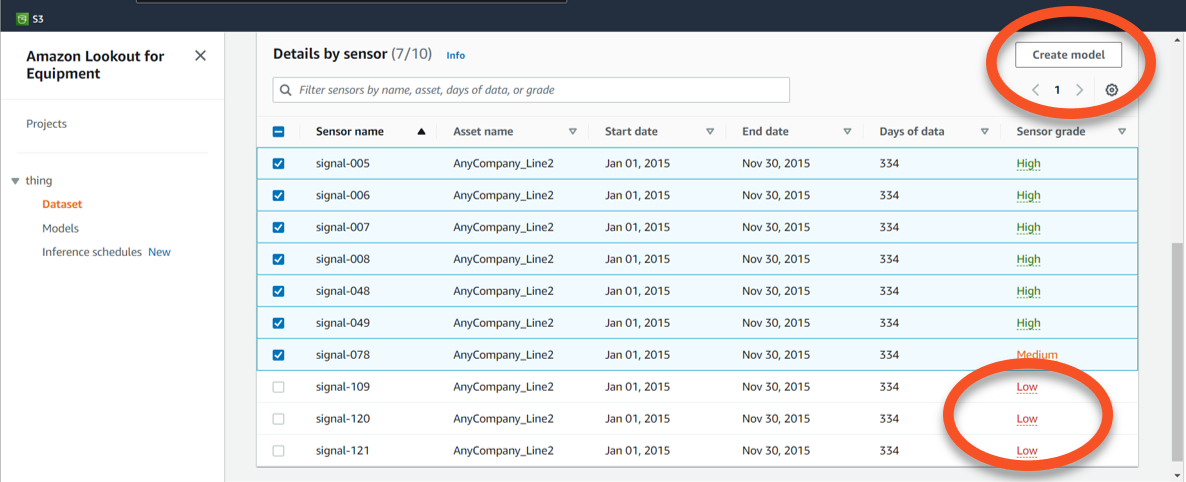Click AnyCompany_Line2 in the signal-120 row

pos(503,418)
